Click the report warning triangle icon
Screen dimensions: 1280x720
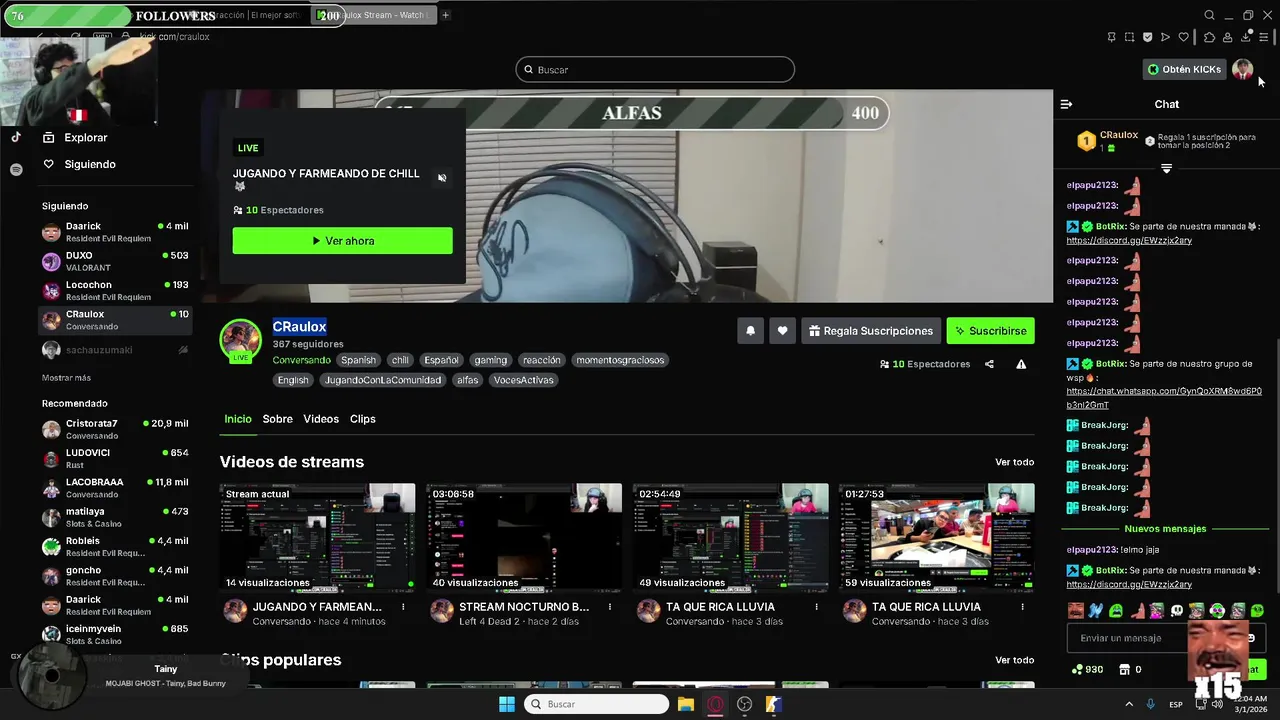pos(1021,364)
